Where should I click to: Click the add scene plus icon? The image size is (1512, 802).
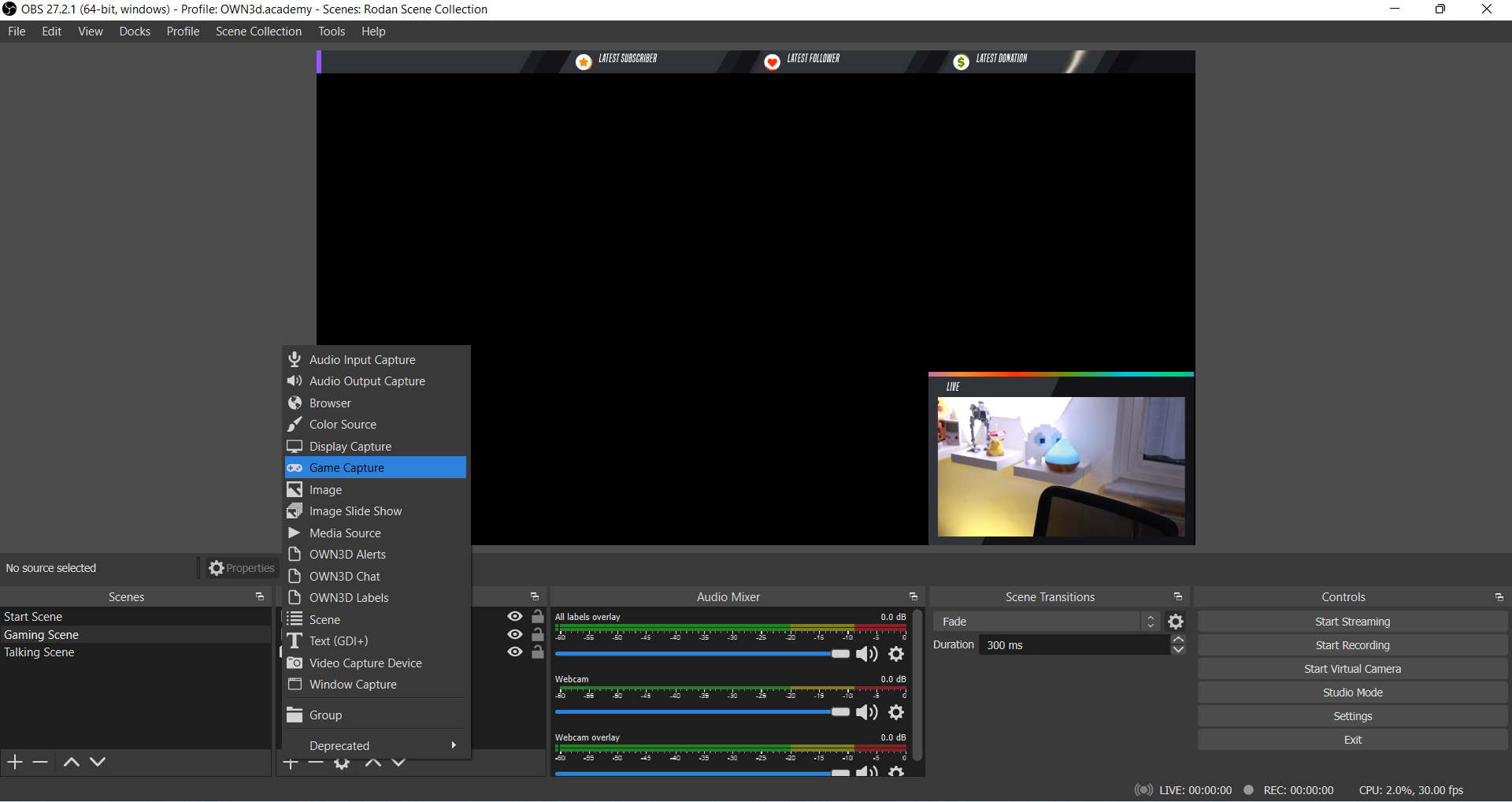(x=15, y=762)
